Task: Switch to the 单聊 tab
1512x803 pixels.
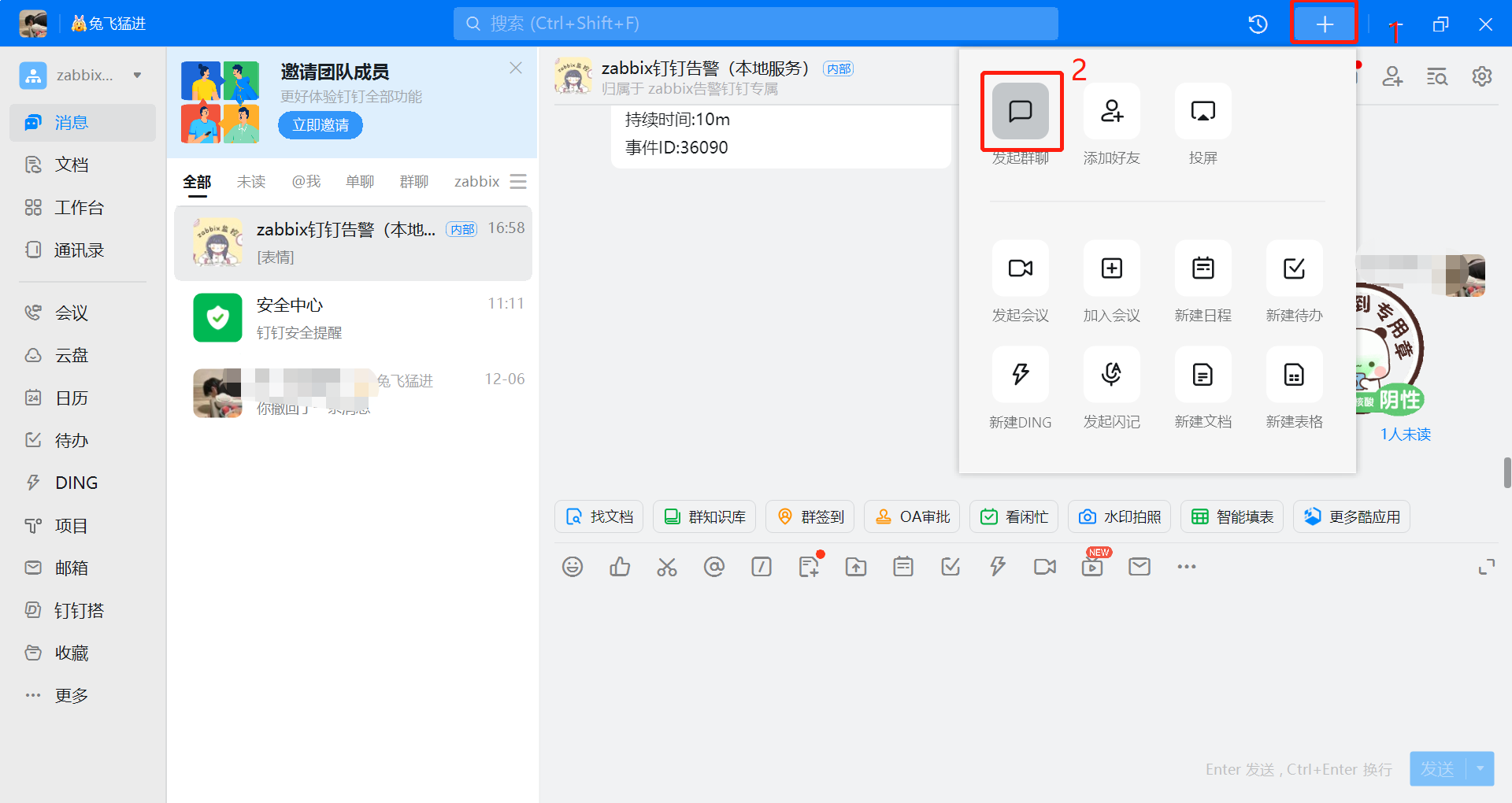Action: point(360,182)
